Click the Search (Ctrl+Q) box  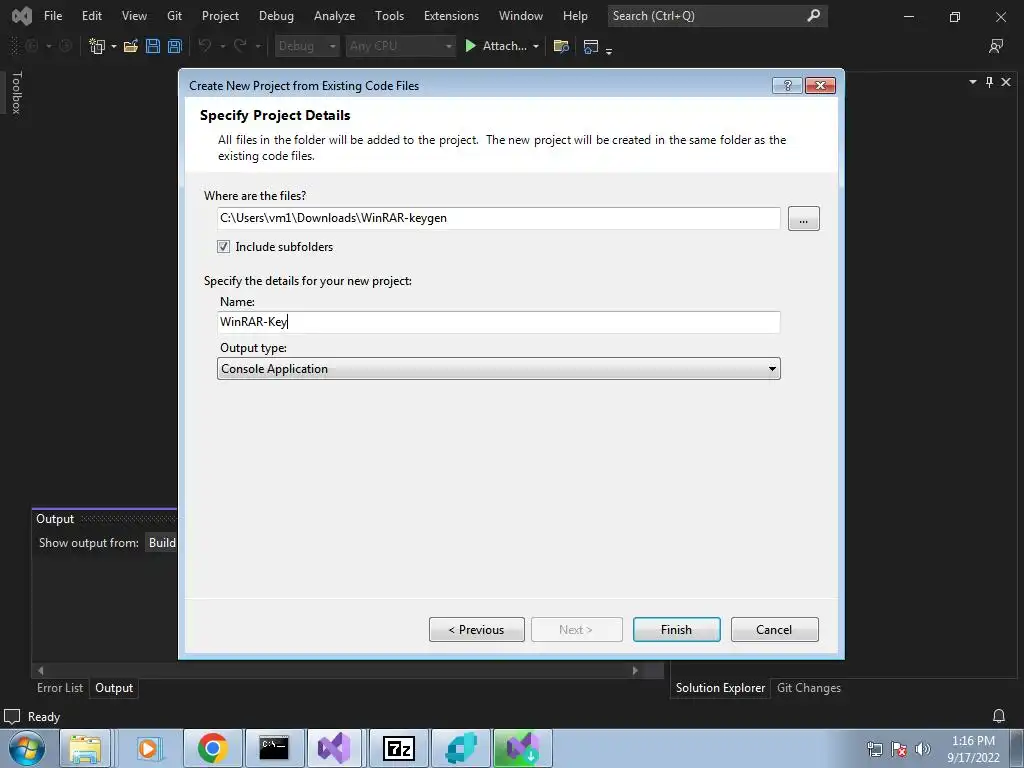[717, 16]
